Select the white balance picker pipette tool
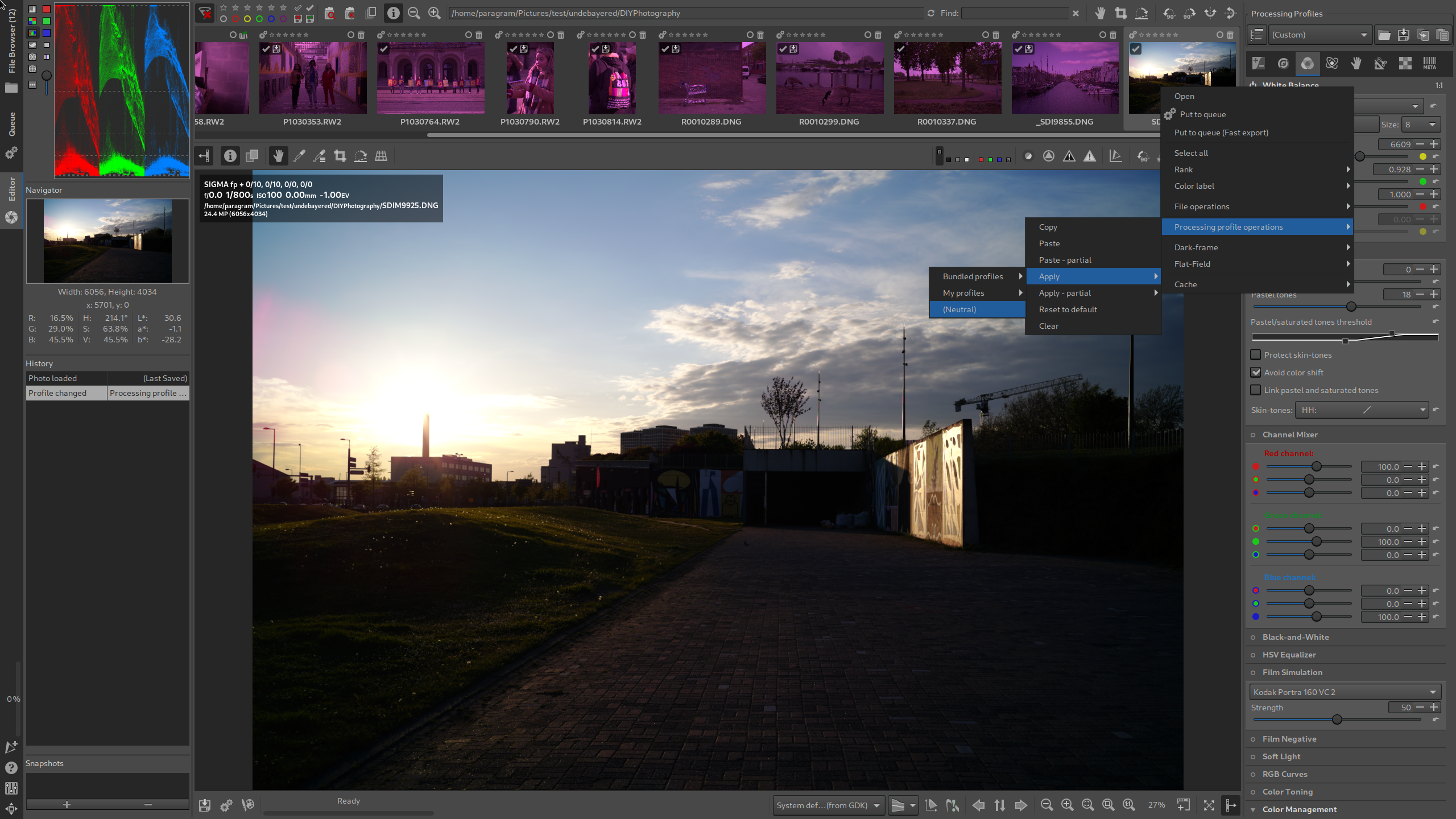Screen dimensions: 1456x819 click(299, 156)
